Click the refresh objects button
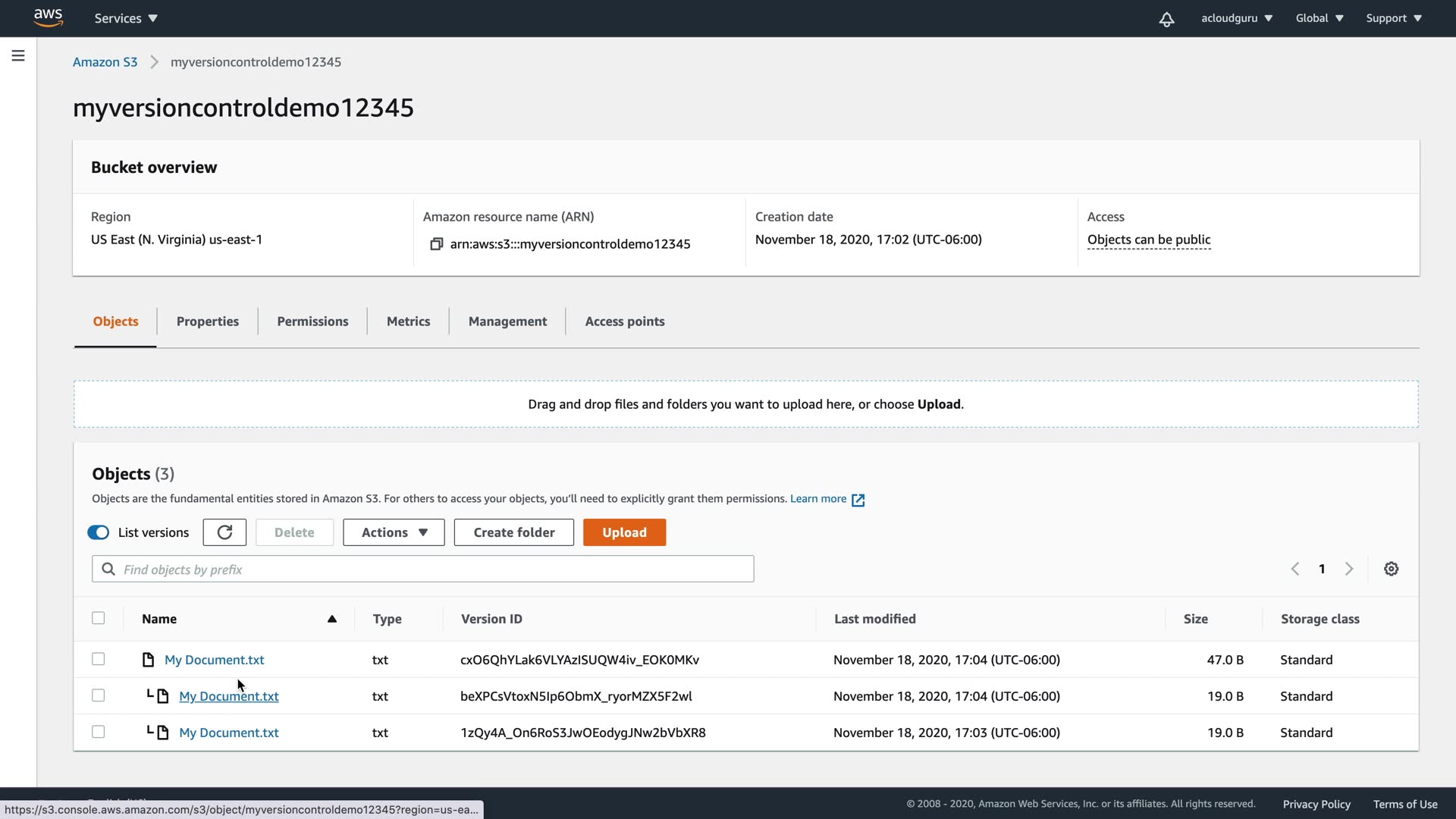Image resolution: width=1456 pixels, height=819 pixels. pos(224,532)
